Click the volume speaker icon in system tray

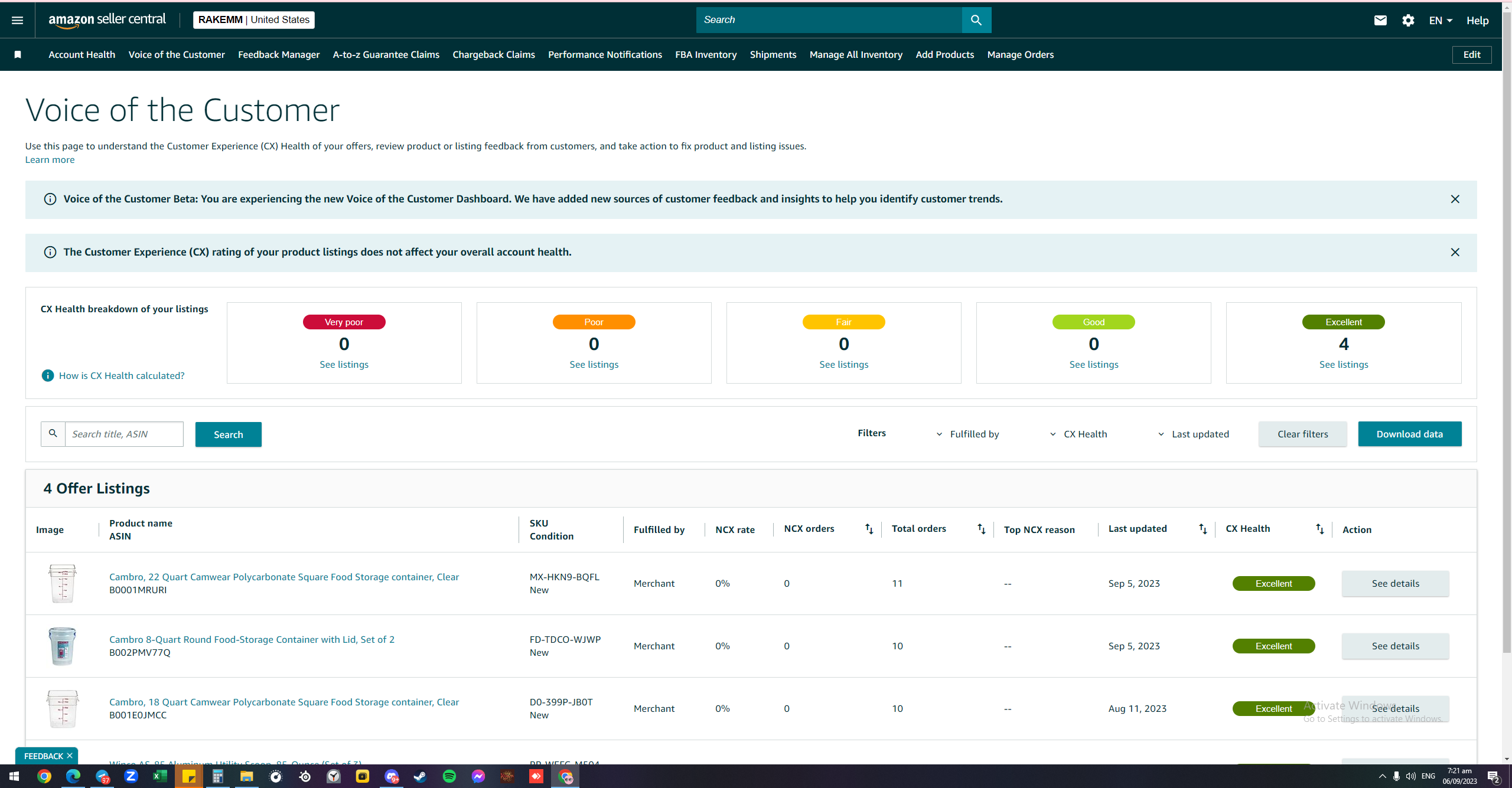pyautogui.click(x=1411, y=776)
